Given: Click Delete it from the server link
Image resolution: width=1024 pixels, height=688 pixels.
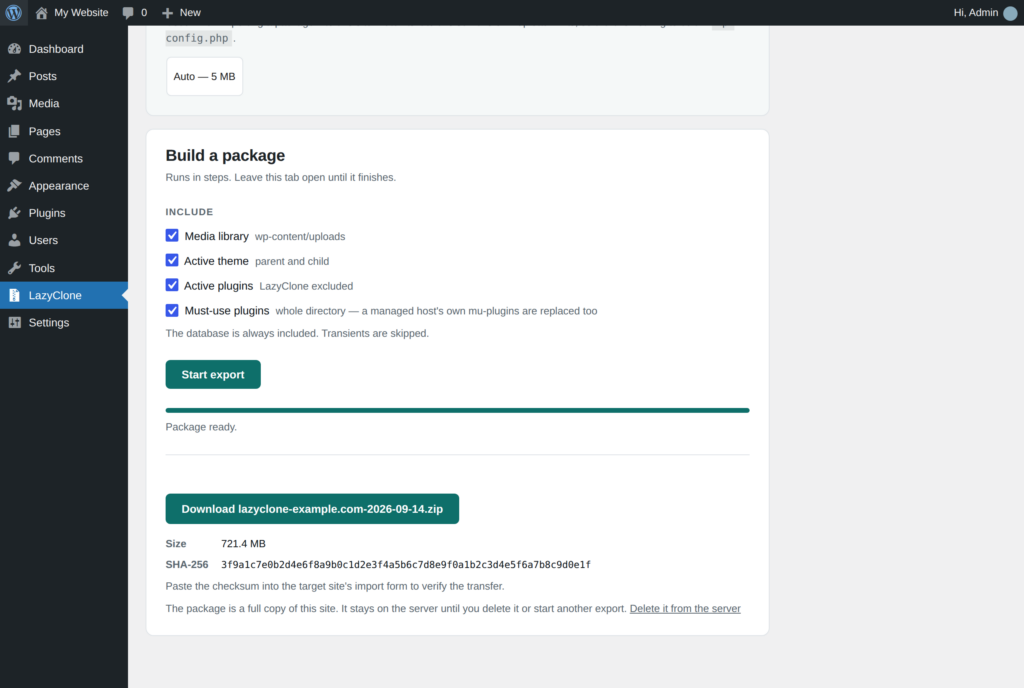Looking at the screenshot, I should pos(685,608).
